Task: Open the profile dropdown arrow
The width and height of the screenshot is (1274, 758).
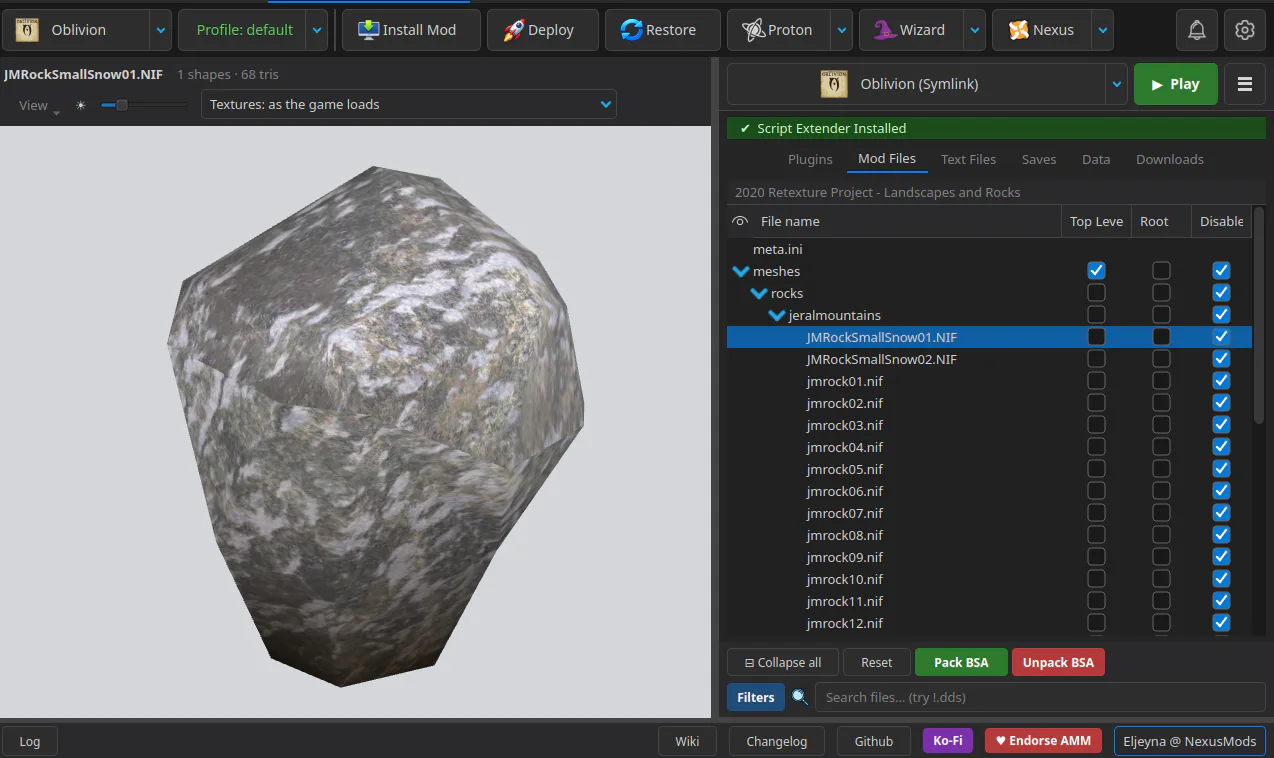Action: (x=317, y=30)
